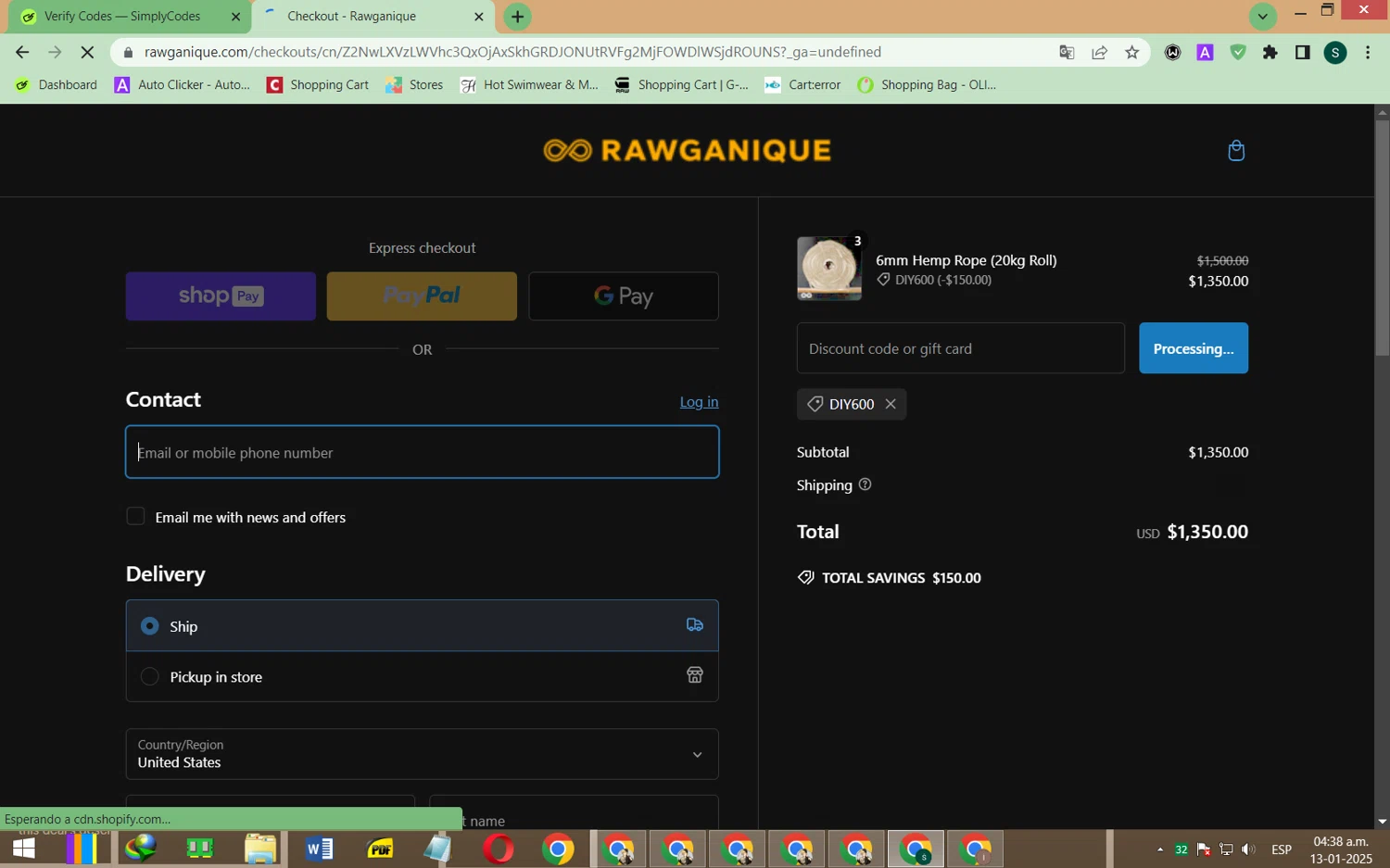
Task: Click the Log in link
Action: [x=699, y=402]
